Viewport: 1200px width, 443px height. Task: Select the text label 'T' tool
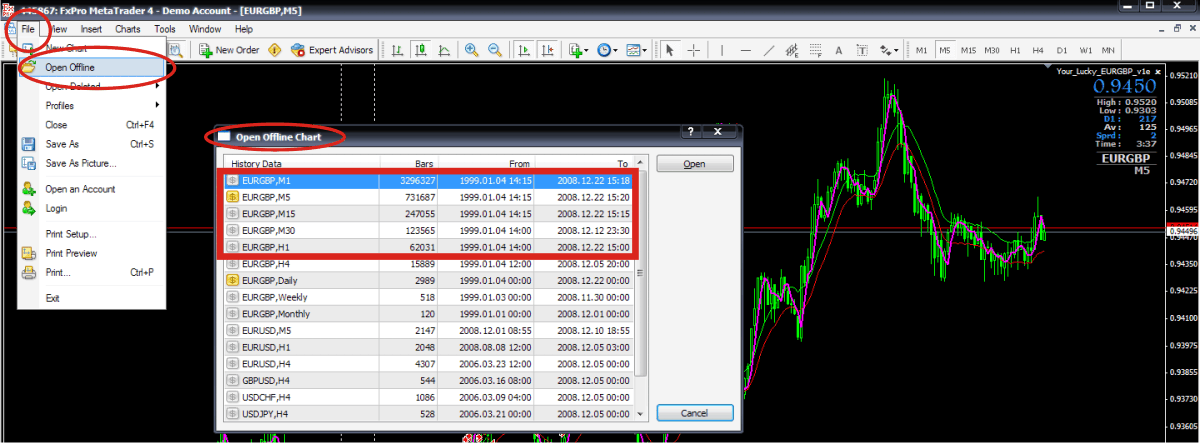(861, 49)
